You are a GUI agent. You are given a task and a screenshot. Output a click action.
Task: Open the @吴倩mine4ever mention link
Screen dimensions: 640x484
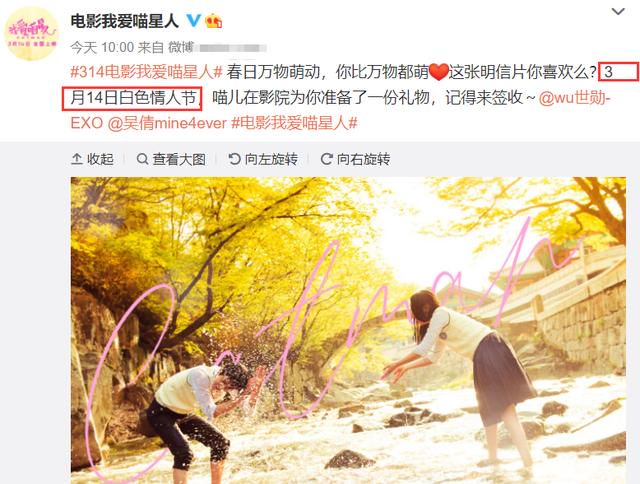[167, 123]
